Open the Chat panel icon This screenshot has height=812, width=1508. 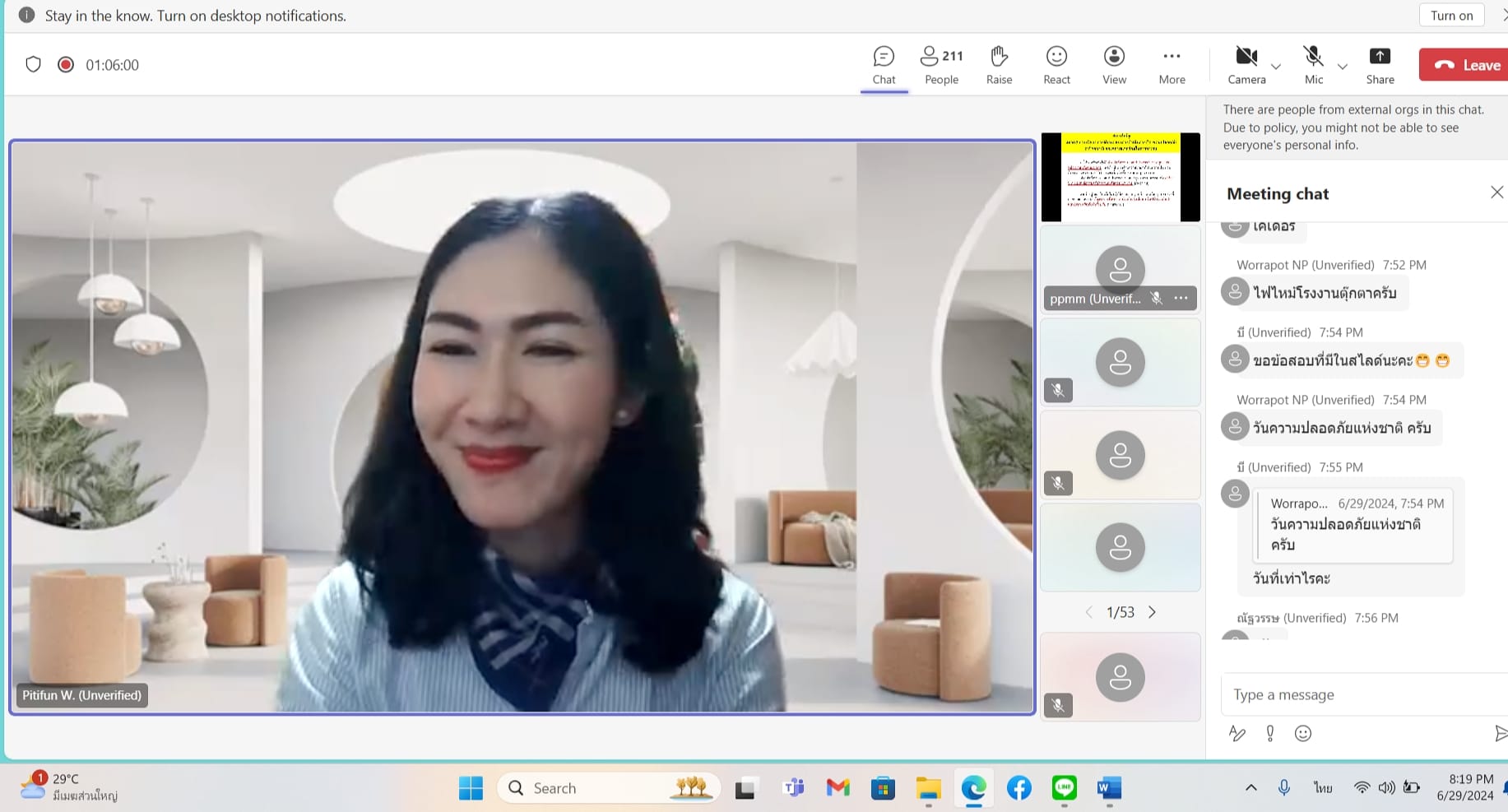pos(884,65)
